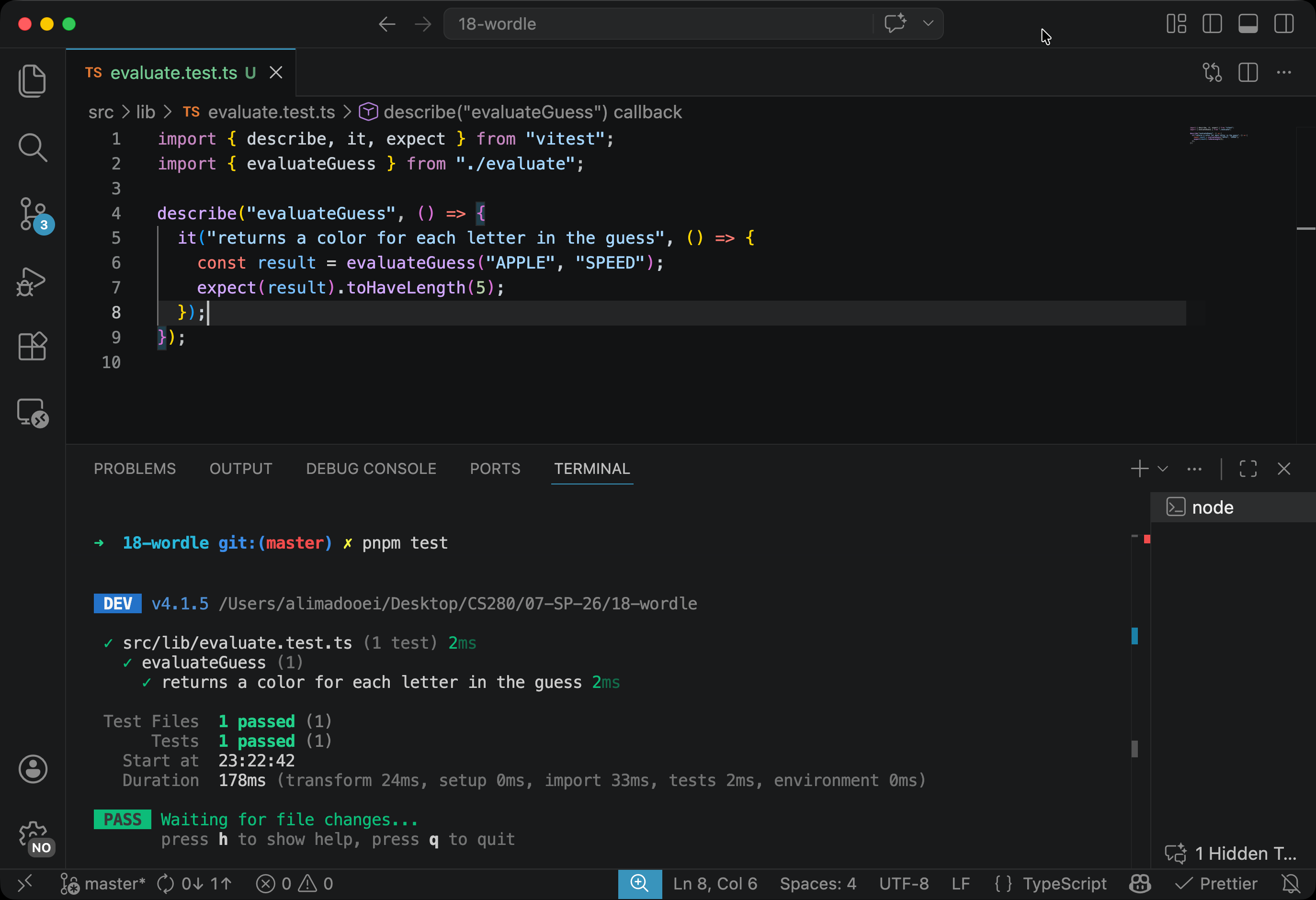Open remote window button in status bar
Image resolution: width=1316 pixels, height=900 pixels.
(x=25, y=884)
